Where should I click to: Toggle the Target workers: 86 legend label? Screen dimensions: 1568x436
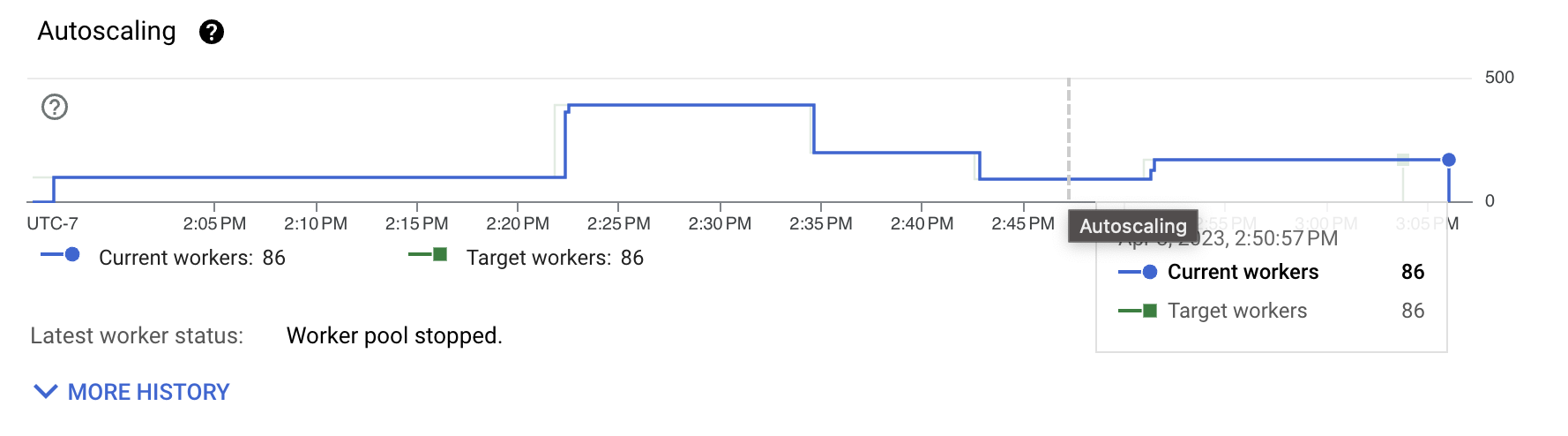(x=554, y=258)
